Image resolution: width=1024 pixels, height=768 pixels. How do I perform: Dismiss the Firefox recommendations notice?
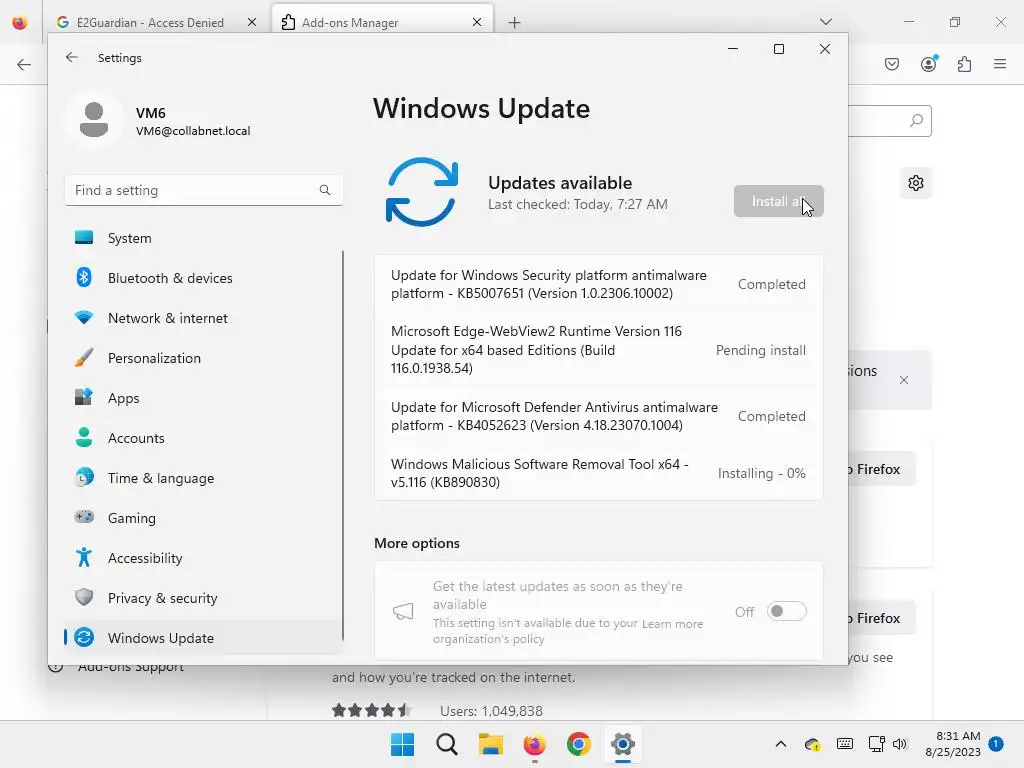pos(904,380)
